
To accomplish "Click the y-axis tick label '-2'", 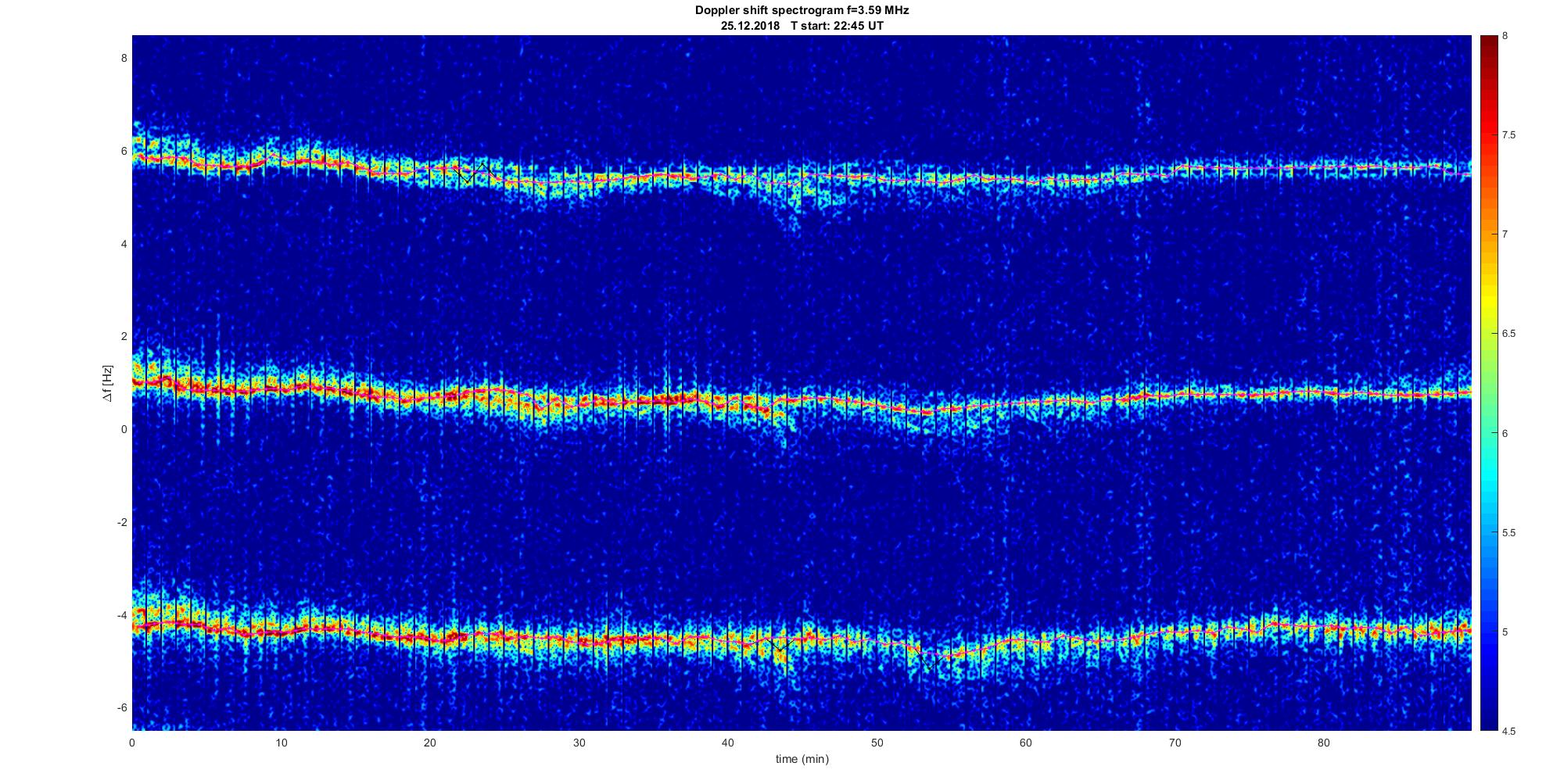I will [121, 522].
